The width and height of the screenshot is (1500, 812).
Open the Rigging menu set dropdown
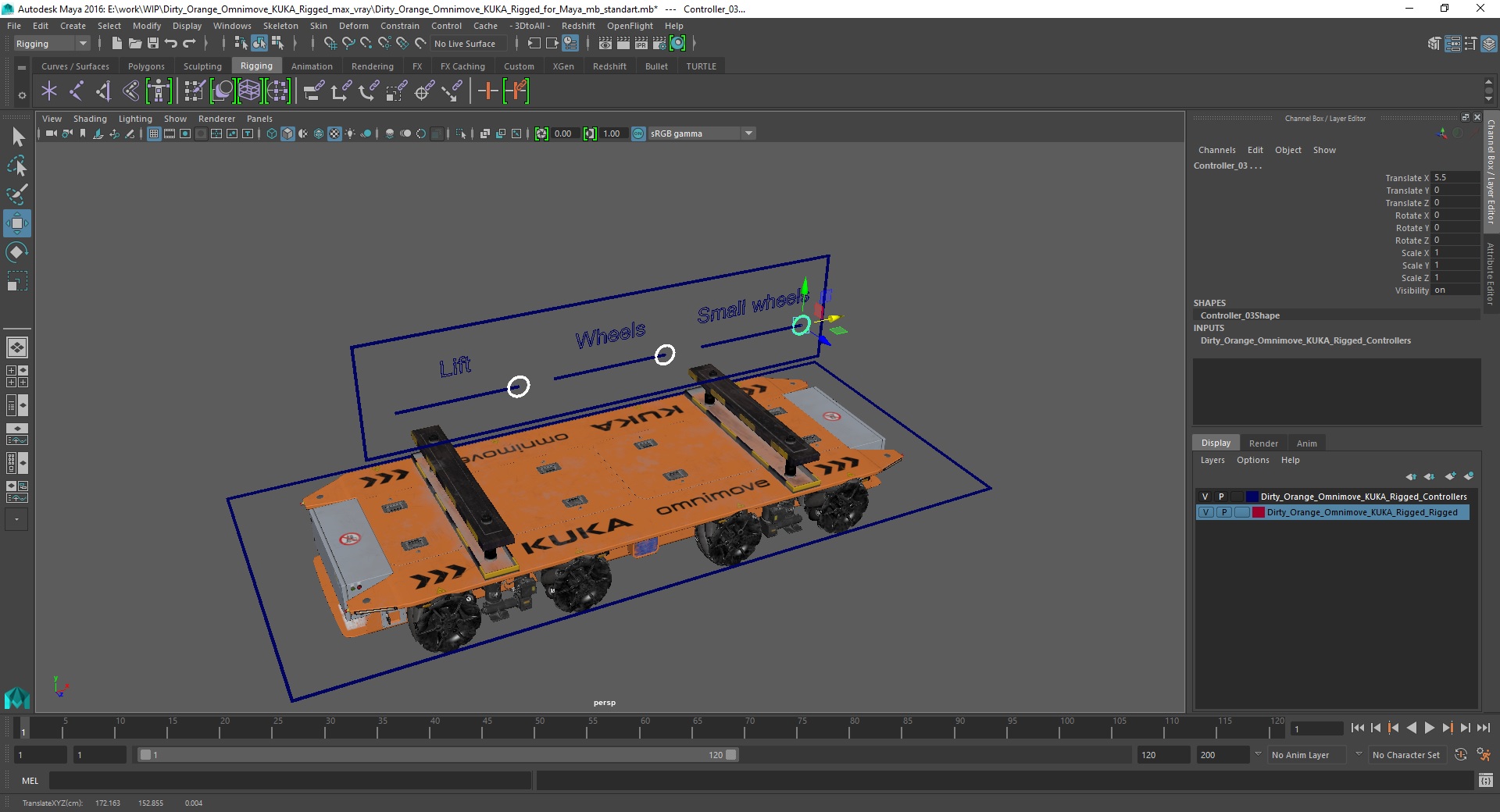[x=51, y=44]
